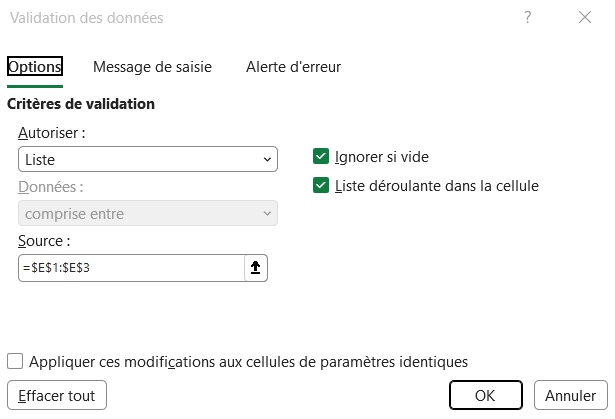
Task: Click the Source label
Action: [44, 241]
